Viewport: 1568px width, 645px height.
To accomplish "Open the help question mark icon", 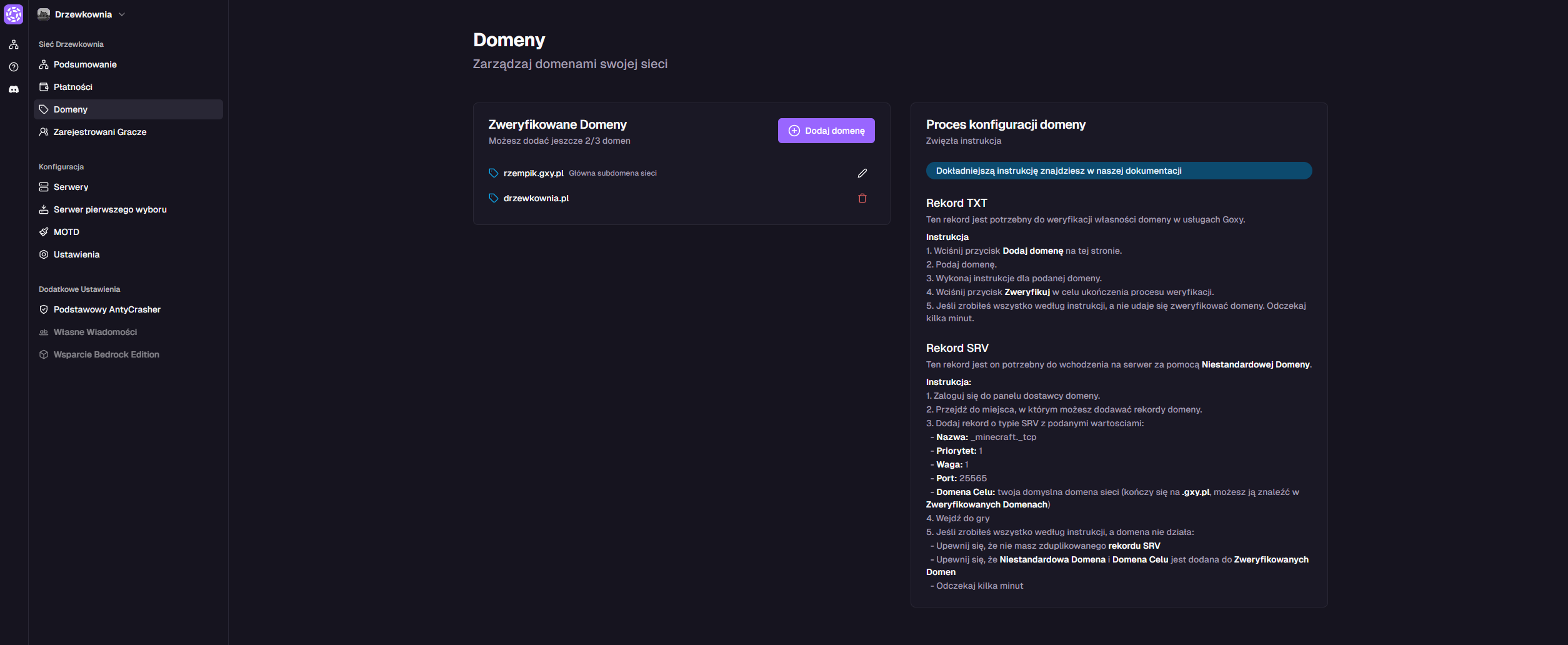I will coord(14,67).
